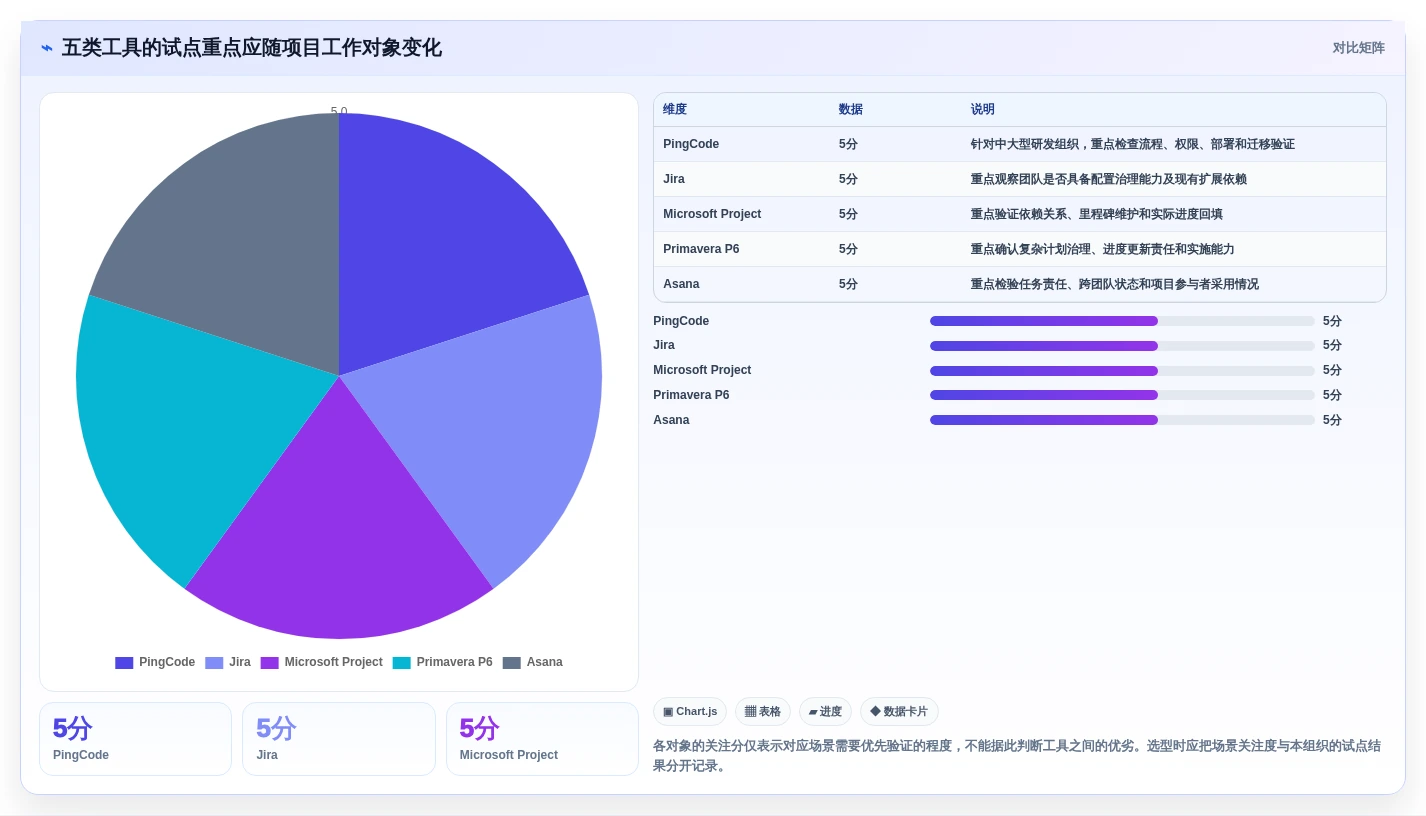Click the Jira legend color swatch

[x=214, y=663]
